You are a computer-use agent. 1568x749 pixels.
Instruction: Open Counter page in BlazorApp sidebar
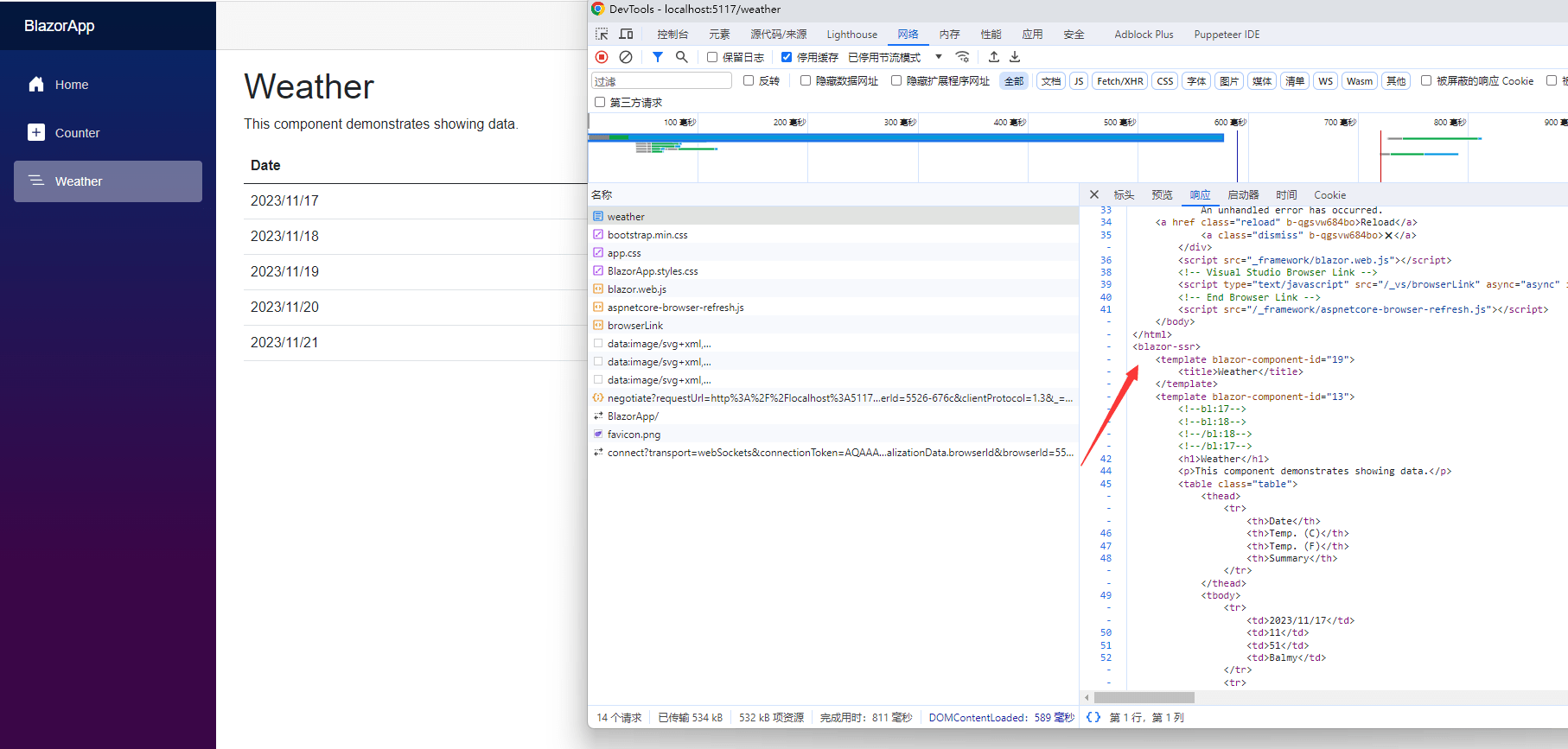click(108, 133)
